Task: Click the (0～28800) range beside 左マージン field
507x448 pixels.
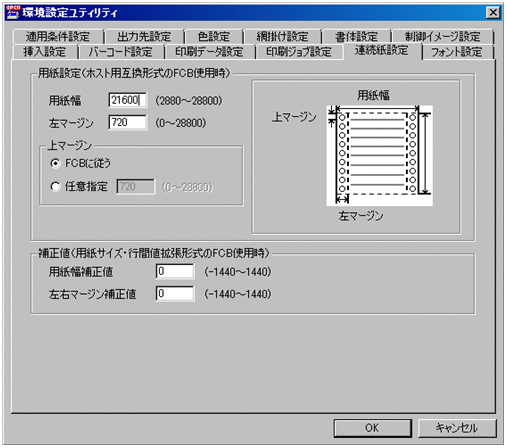Action: point(181,123)
